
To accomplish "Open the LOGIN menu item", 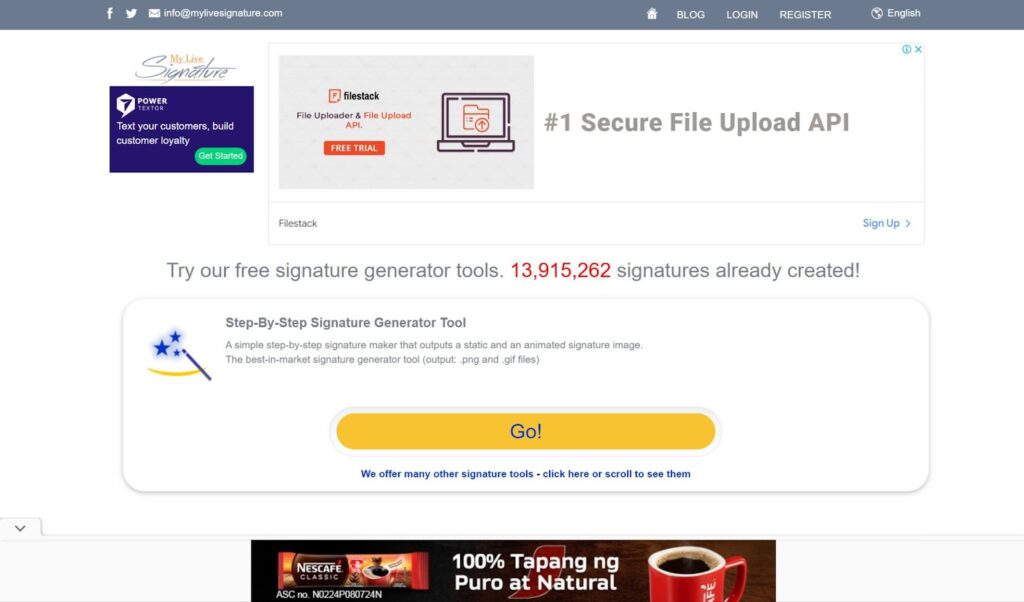I will tap(742, 14).
